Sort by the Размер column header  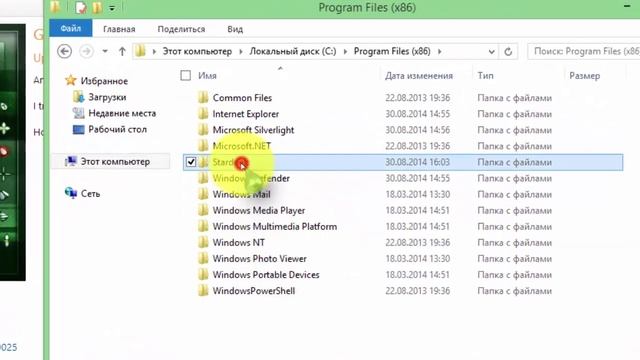pos(584,76)
